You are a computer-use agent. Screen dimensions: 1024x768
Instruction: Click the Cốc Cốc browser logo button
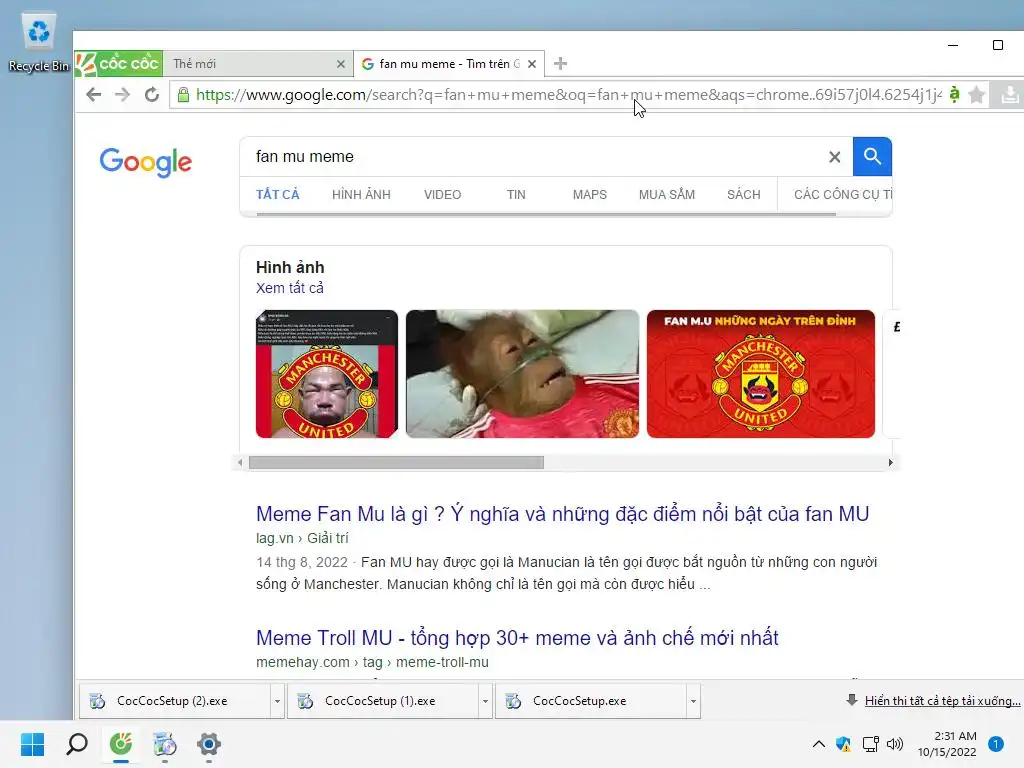[x=118, y=63]
